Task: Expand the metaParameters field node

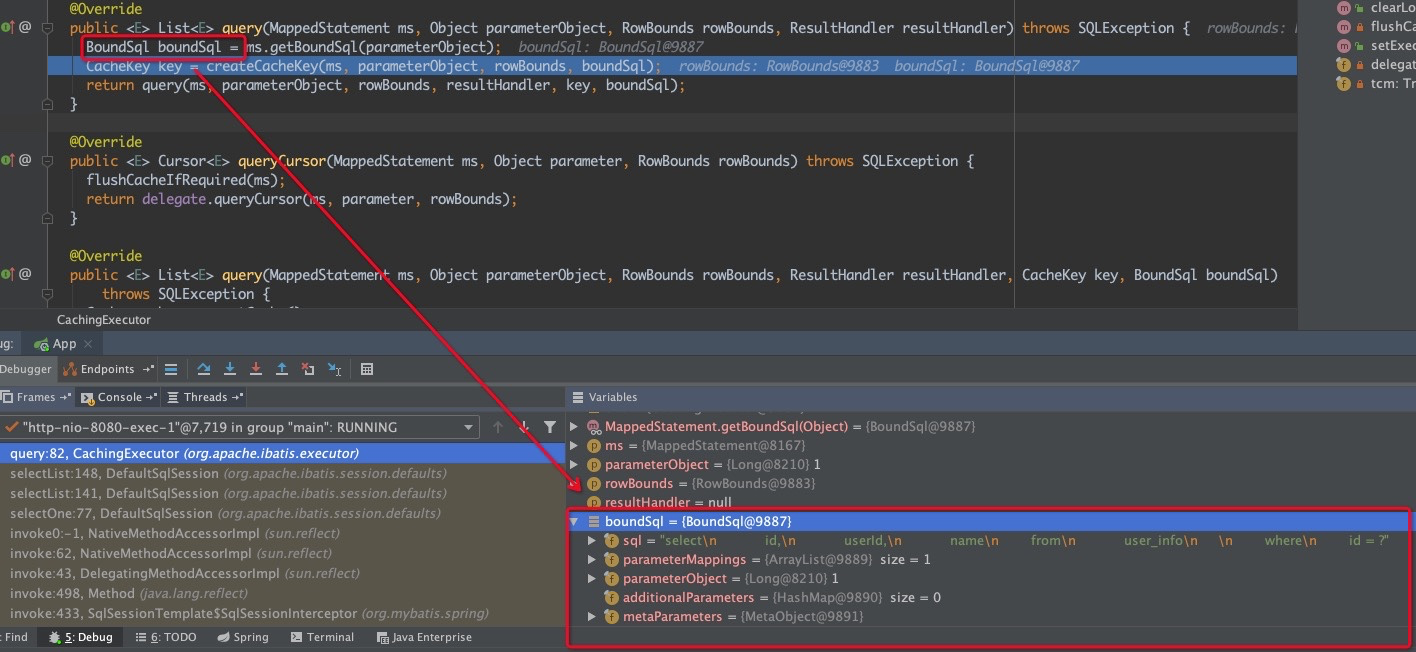Action: coord(592,616)
